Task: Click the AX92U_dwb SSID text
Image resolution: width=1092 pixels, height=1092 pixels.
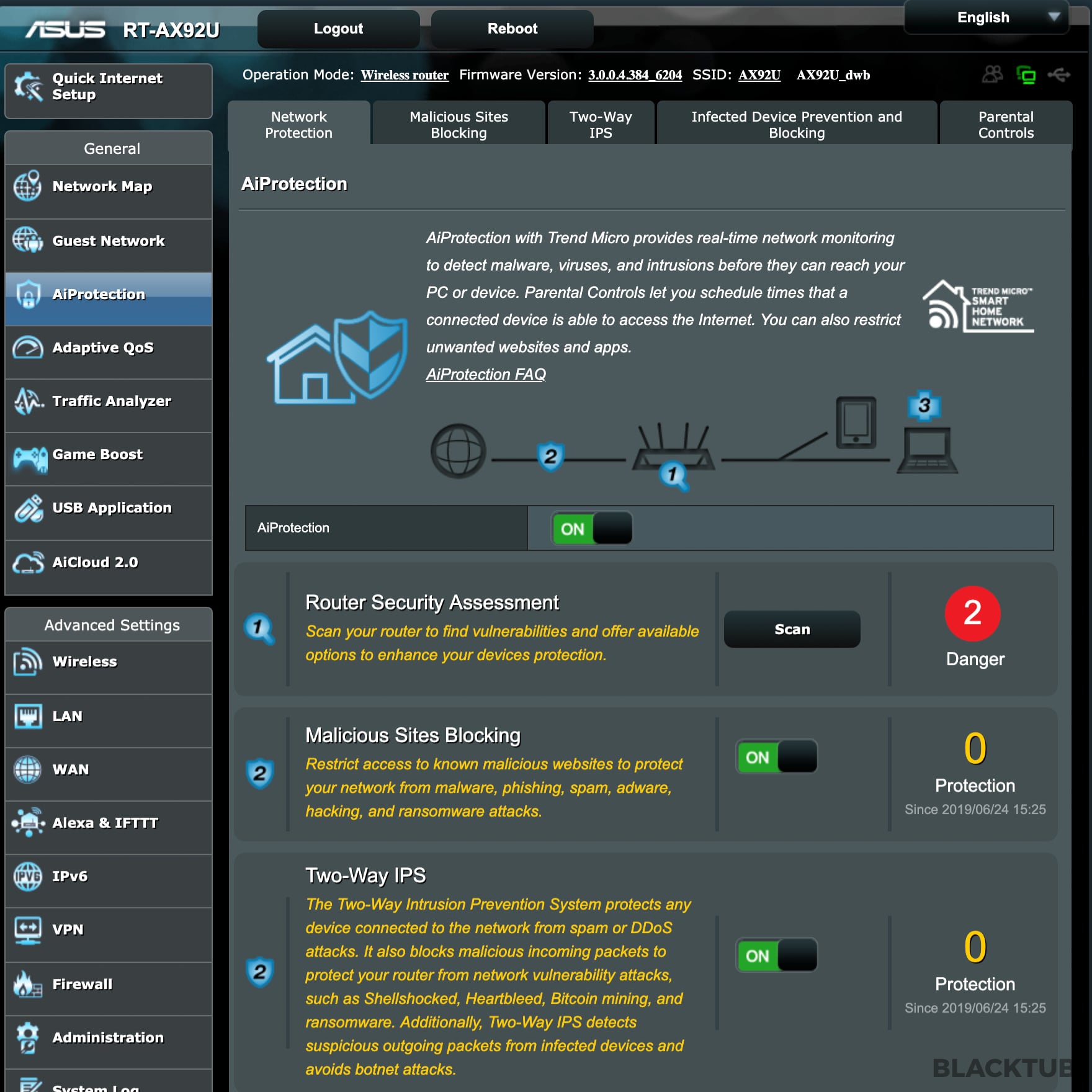Action: [833, 75]
